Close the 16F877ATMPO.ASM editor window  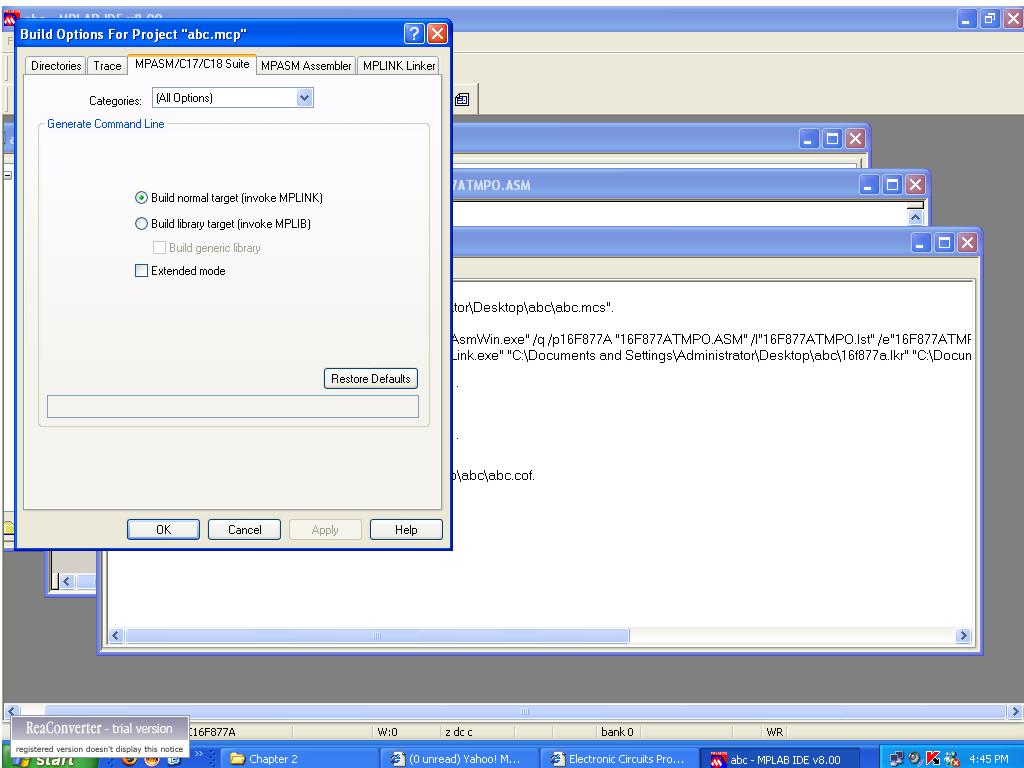coord(916,185)
